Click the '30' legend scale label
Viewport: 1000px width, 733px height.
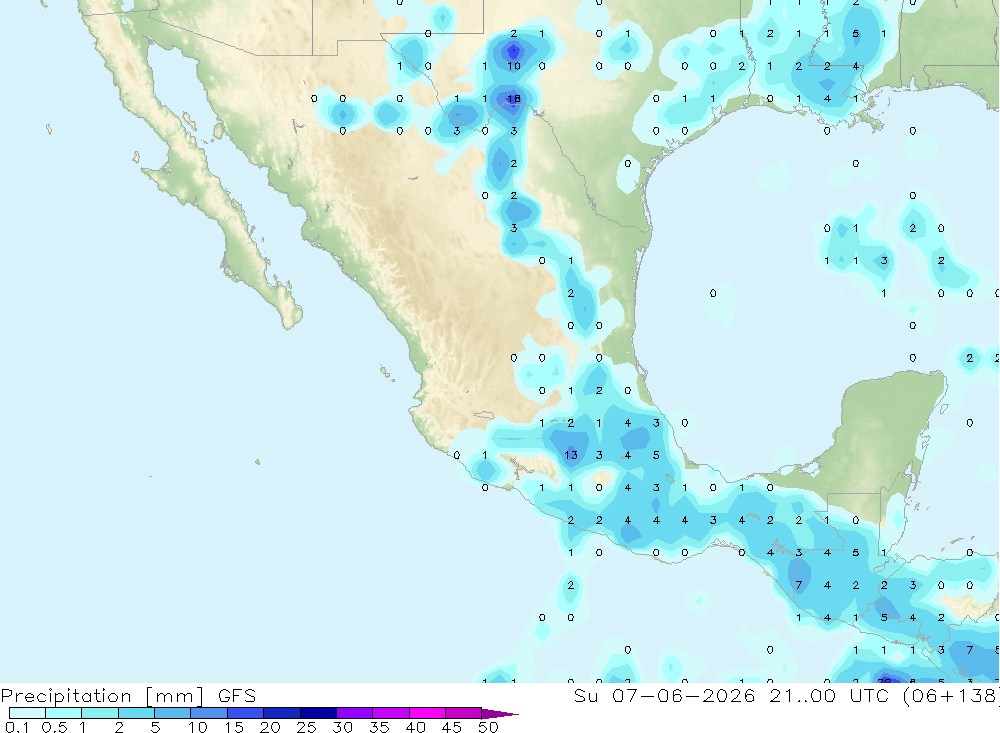coord(342,727)
